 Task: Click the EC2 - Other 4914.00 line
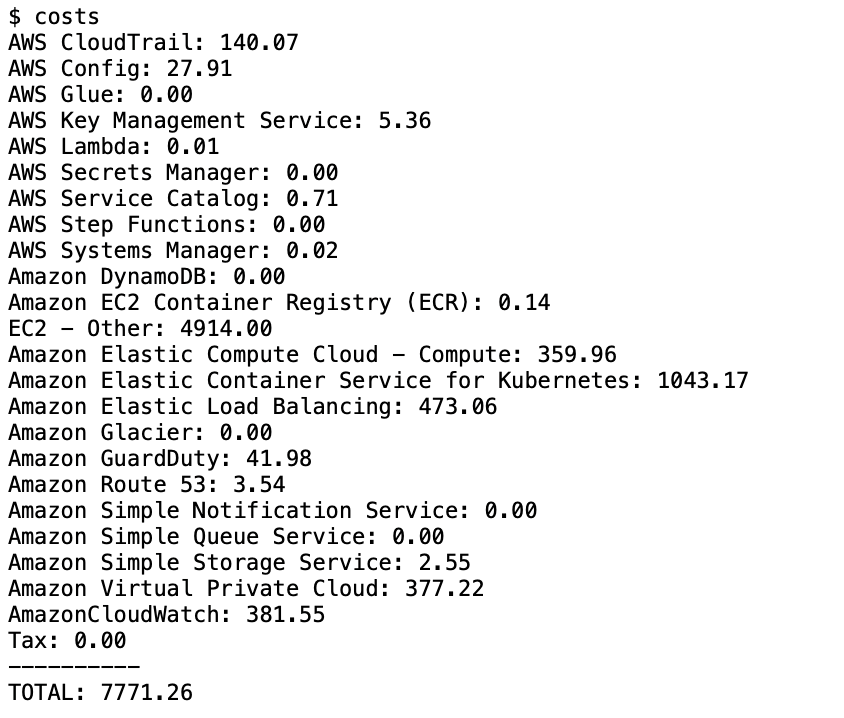[140, 329]
